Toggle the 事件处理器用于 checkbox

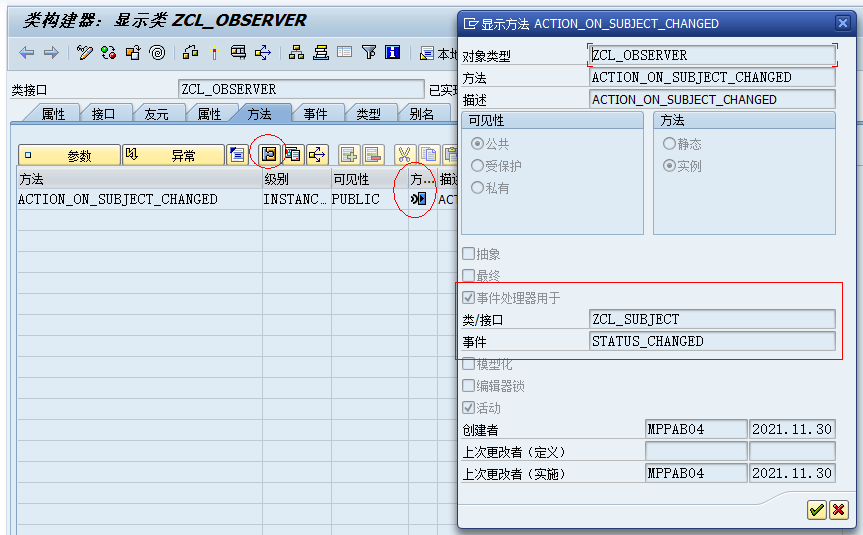click(468, 298)
